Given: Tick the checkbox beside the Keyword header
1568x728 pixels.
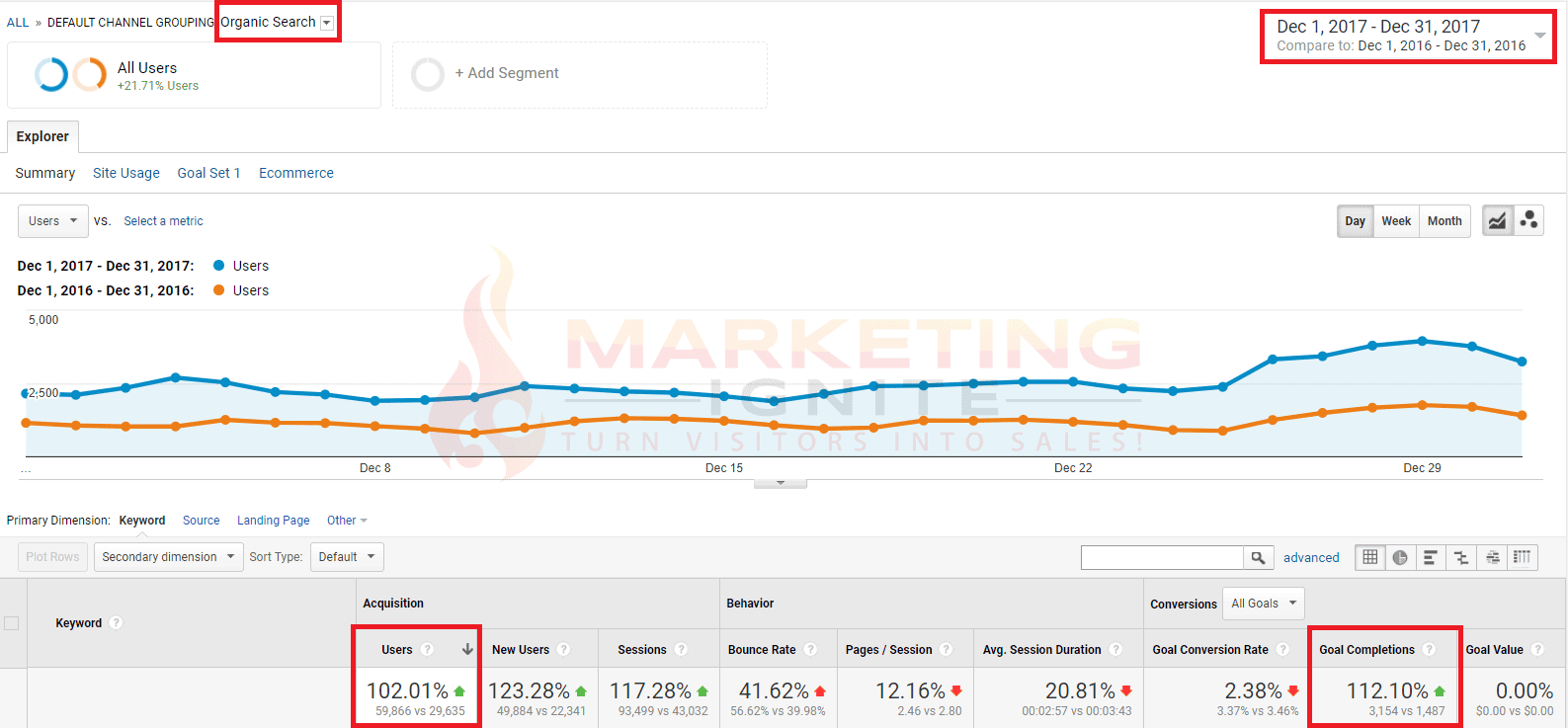Looking at the screenshot, I should click(12, 623).
